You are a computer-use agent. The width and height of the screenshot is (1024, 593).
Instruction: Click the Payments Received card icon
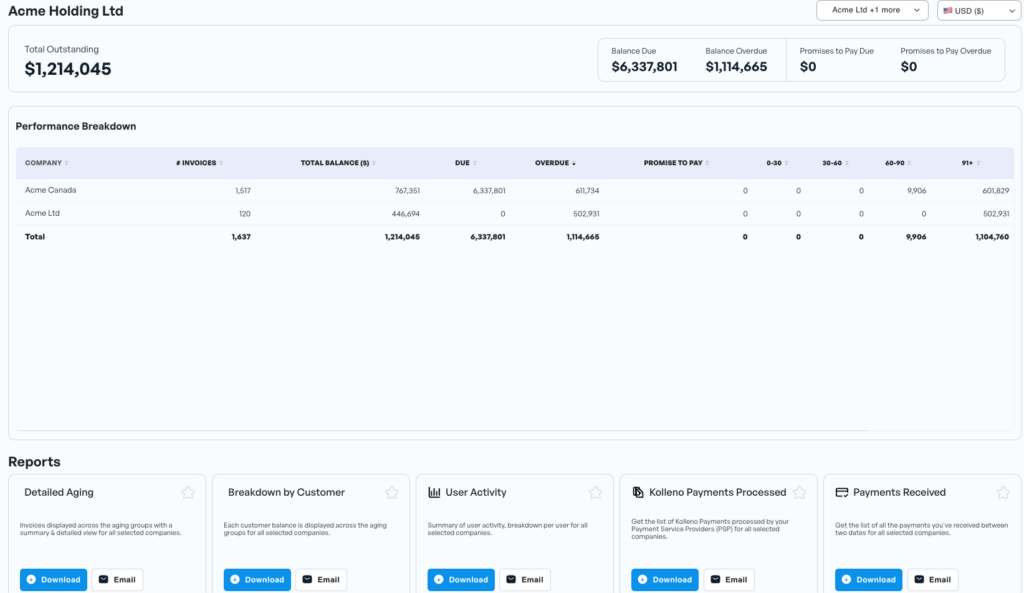pyautogui.click(x=842, y=492)
